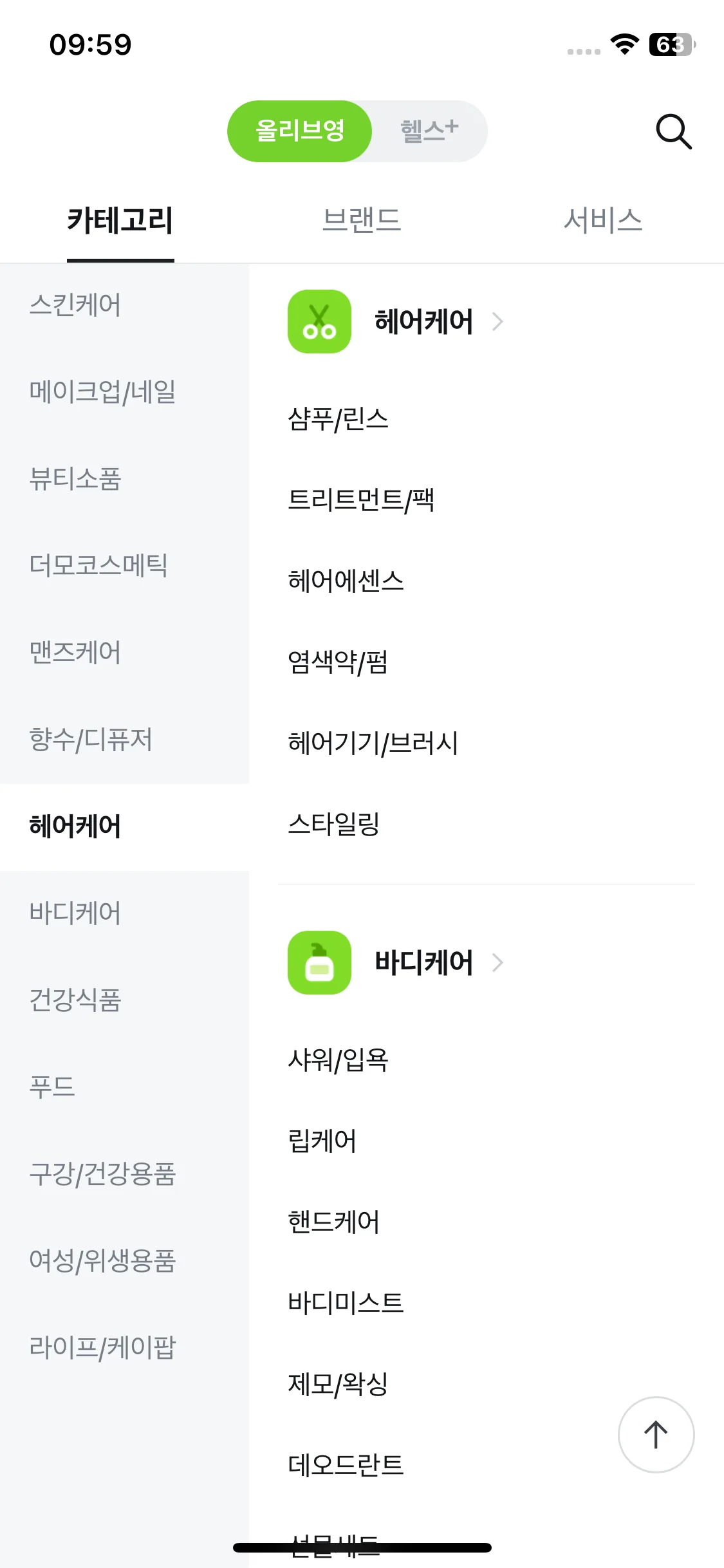Open the 핸드케어 subcategory
724x1568 pixels.
pyautogui.click(x=333, y=1222)
